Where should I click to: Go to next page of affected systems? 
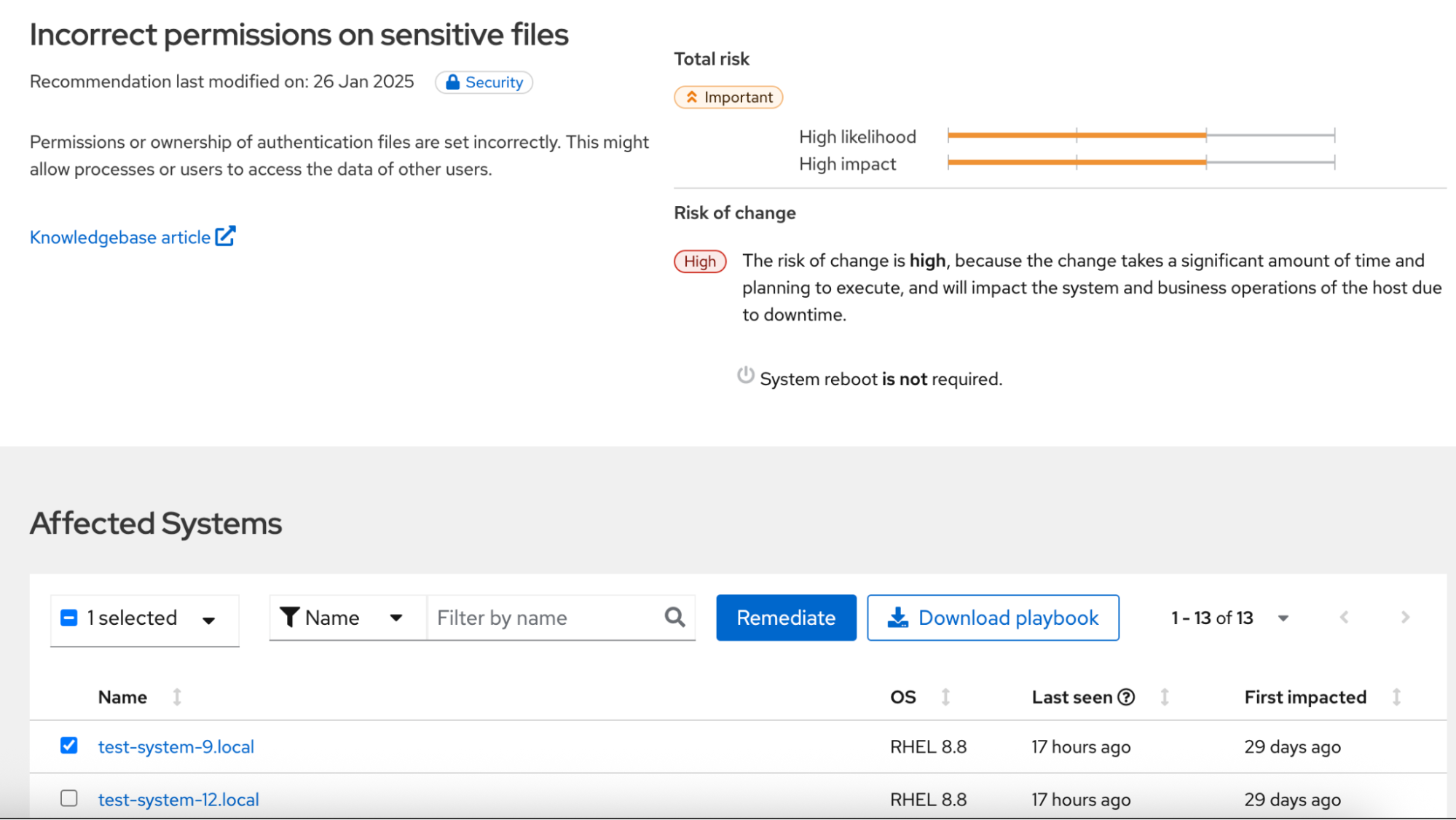point(1405,618)
